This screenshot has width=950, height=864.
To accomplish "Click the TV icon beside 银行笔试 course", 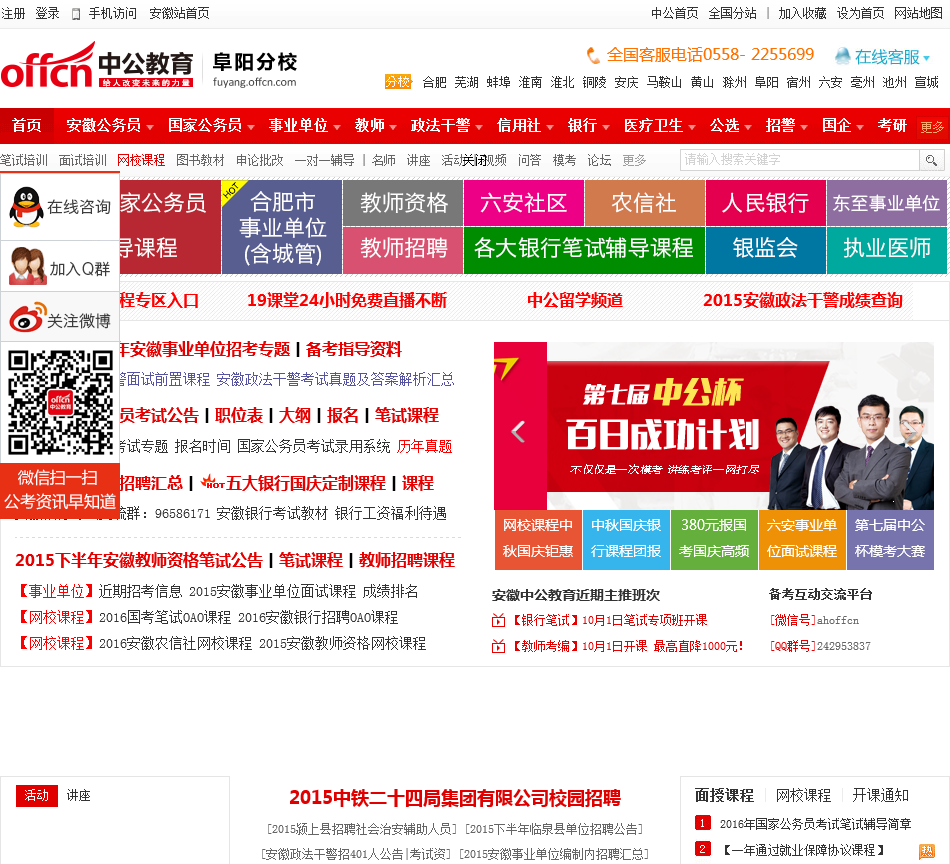I will pos(498,620).
